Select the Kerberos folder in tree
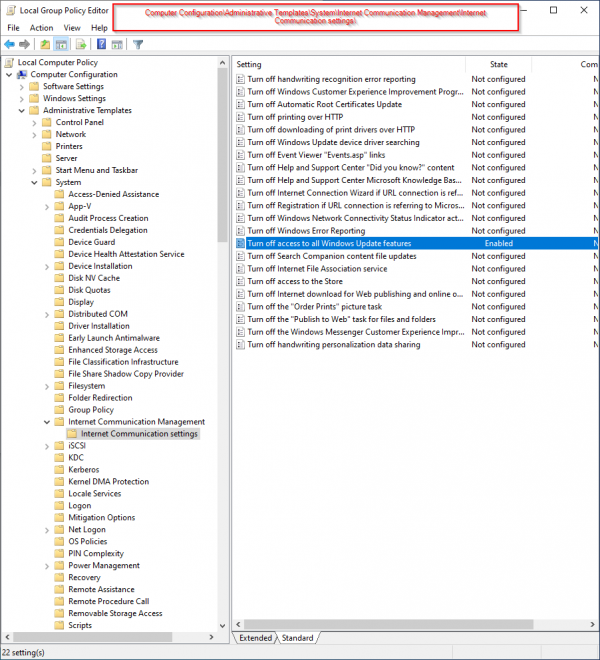 pyautogui.click(x=84, y=470)
